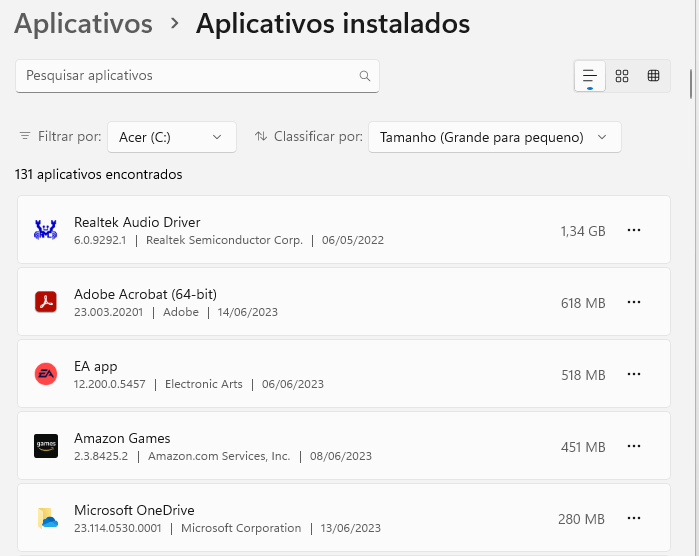Select the EA app name
This screenshot has height=556, width=699.
coord(95,367)
